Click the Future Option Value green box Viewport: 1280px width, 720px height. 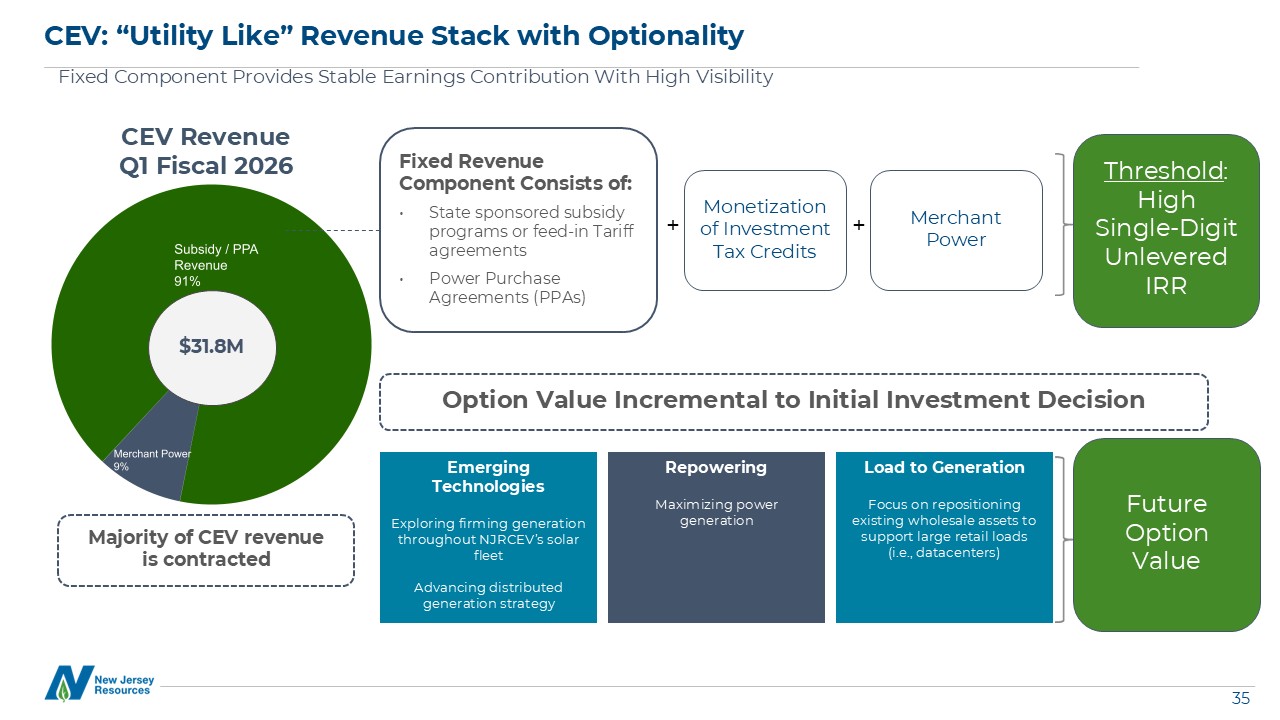(1166, 534)
